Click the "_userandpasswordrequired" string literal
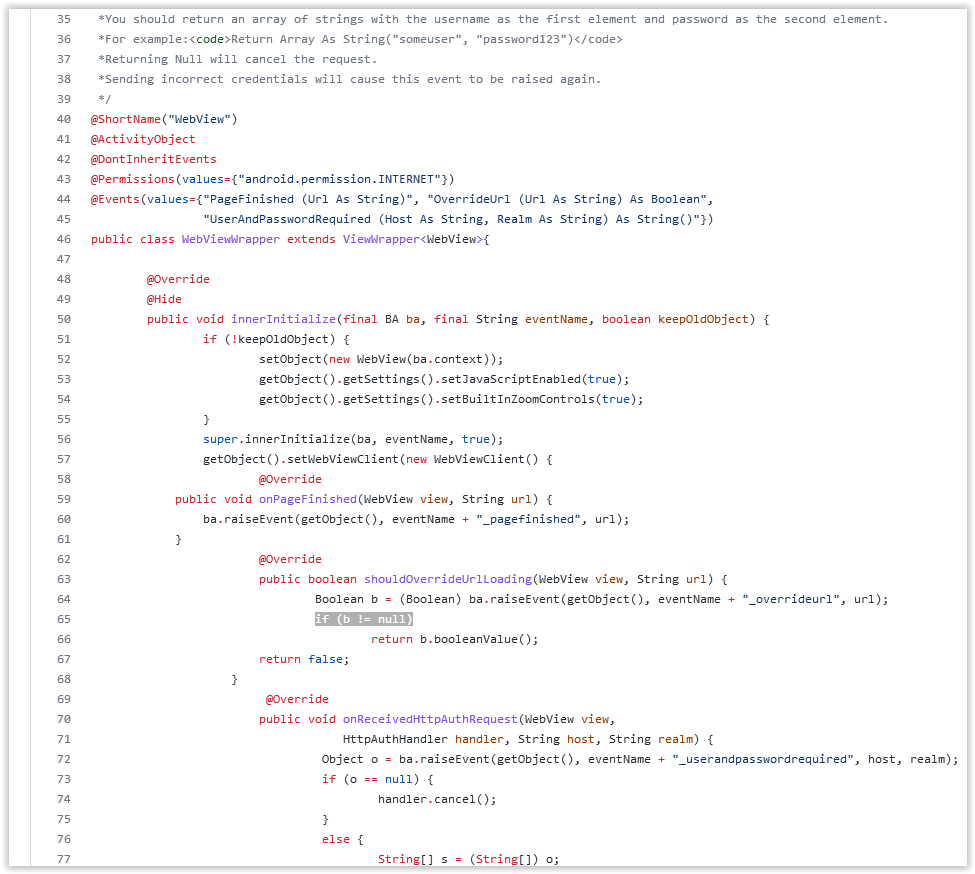The height and width of the screenshot is (874, 975). [x=762, y=759]
